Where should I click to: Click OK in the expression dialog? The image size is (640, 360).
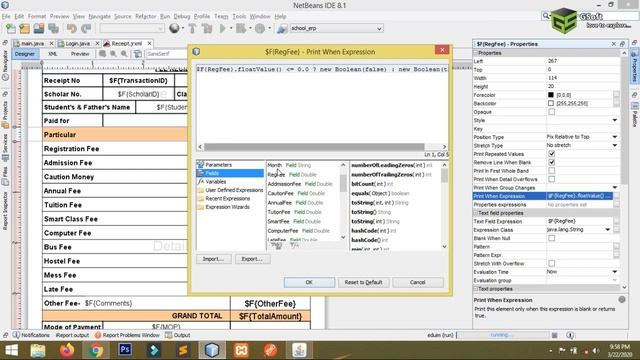[309, 282]
